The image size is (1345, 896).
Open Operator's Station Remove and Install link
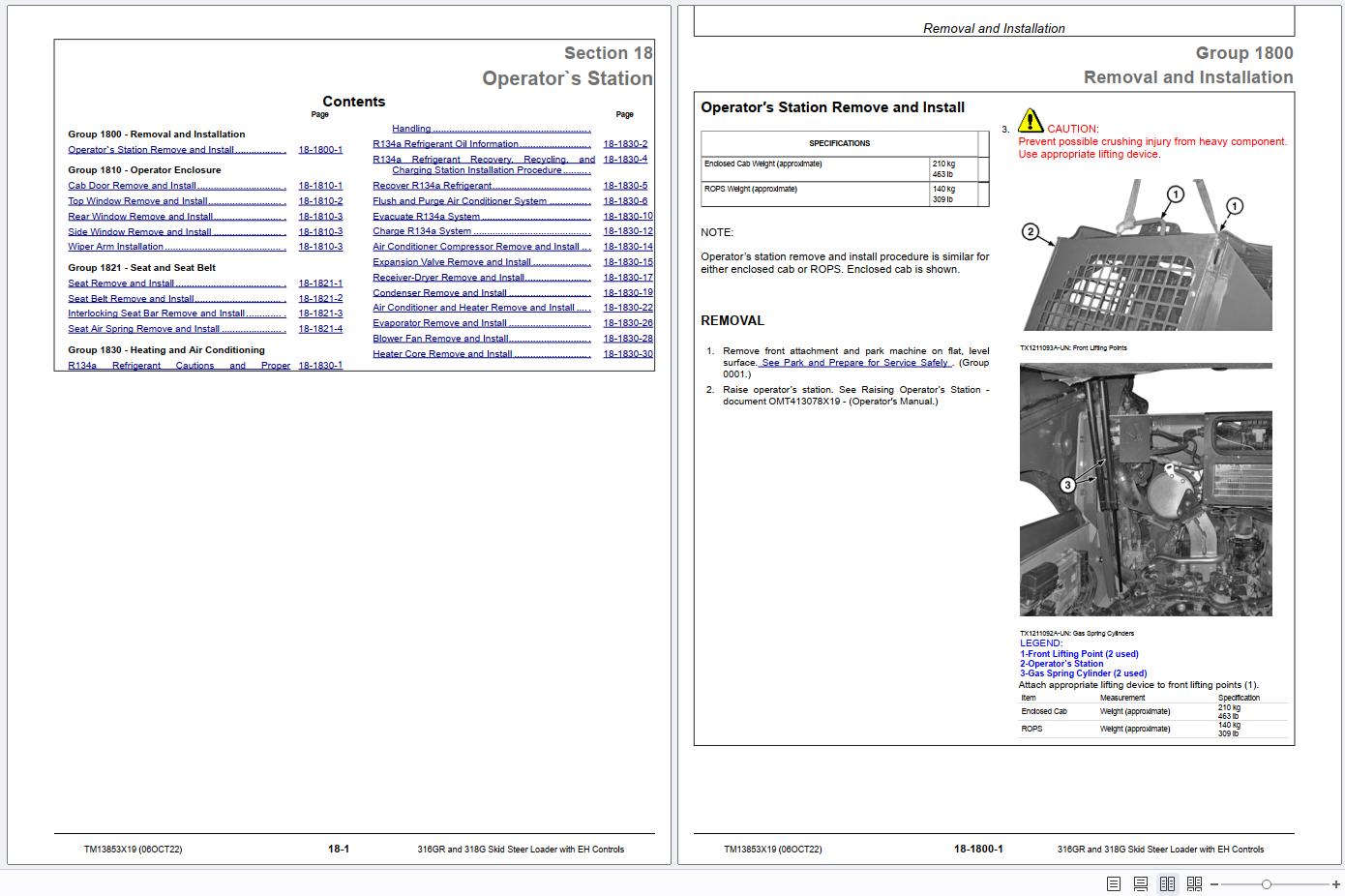click(151, 150)
